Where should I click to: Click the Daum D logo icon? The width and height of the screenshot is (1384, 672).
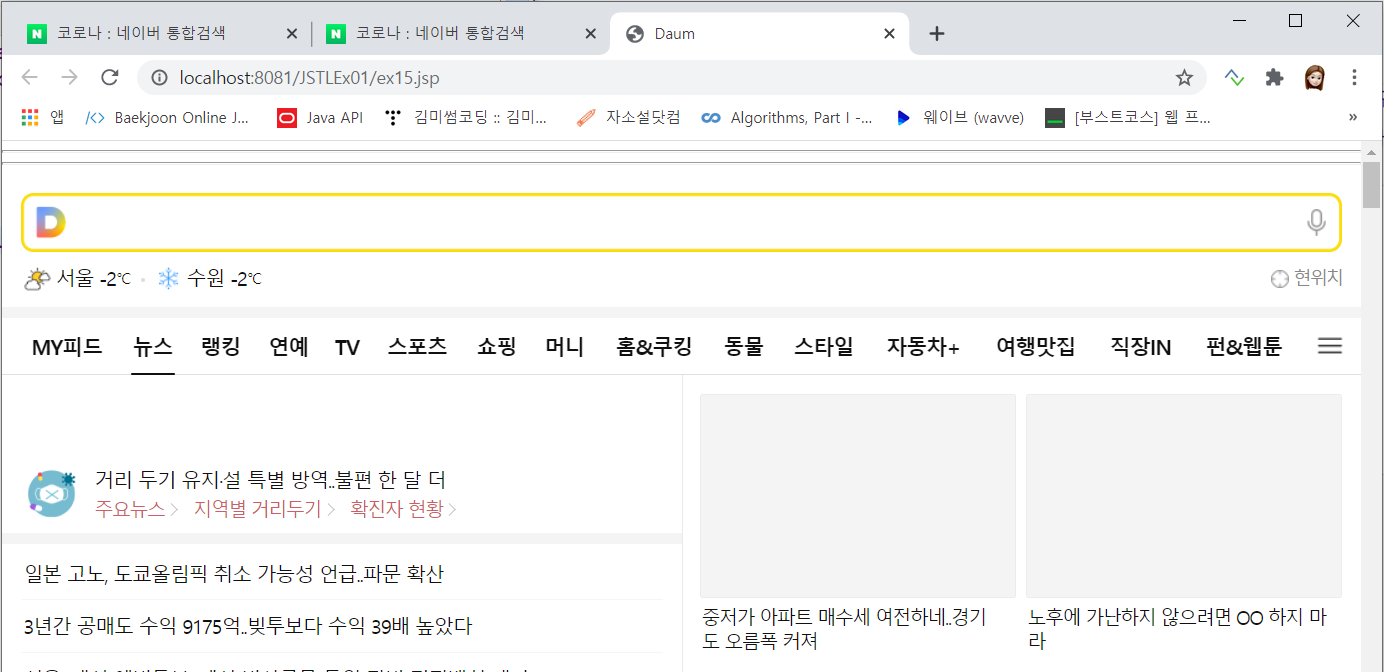pyautogui.click(x=50, y=222)
